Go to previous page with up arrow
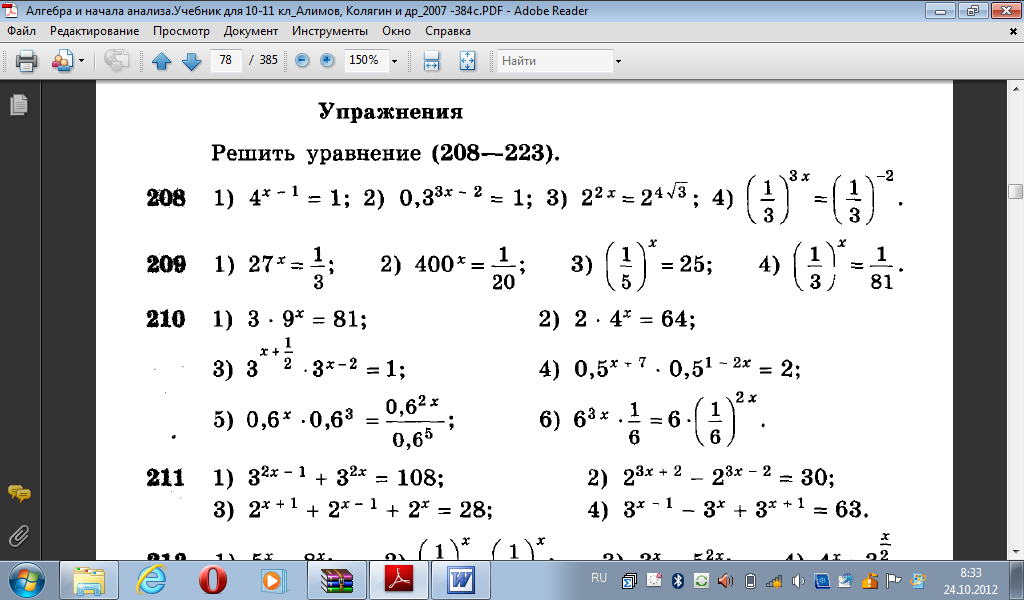1024x600 pixels. click(x=161, y=61)
